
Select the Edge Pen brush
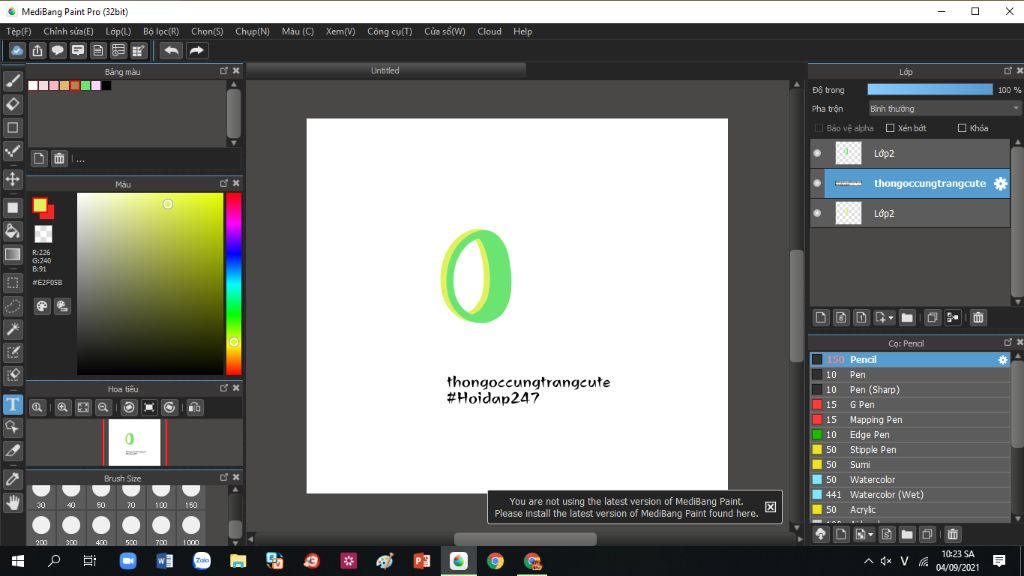pyautogui.click(x=910, y=435)
